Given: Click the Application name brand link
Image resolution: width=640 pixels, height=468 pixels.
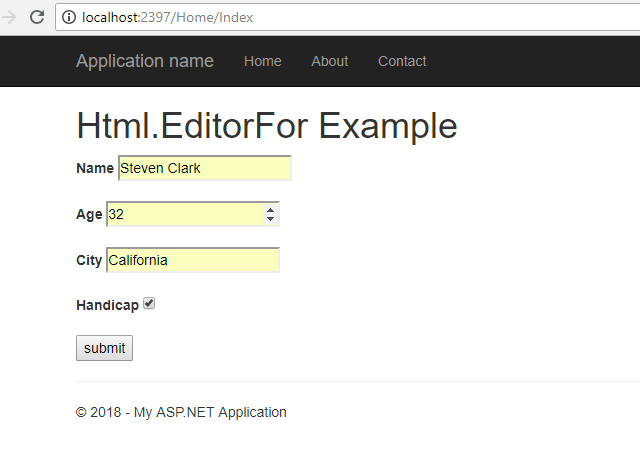Looking at the screenshot, I should (144, 61).
